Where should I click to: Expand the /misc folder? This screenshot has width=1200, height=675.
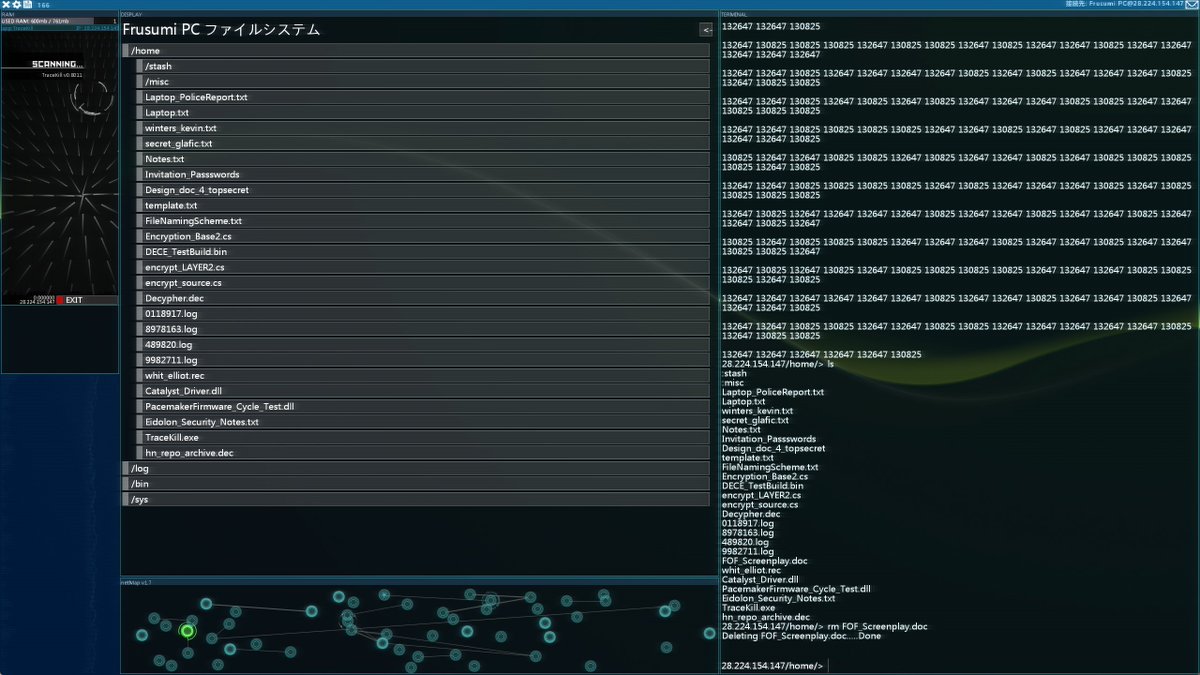point(423,82)
